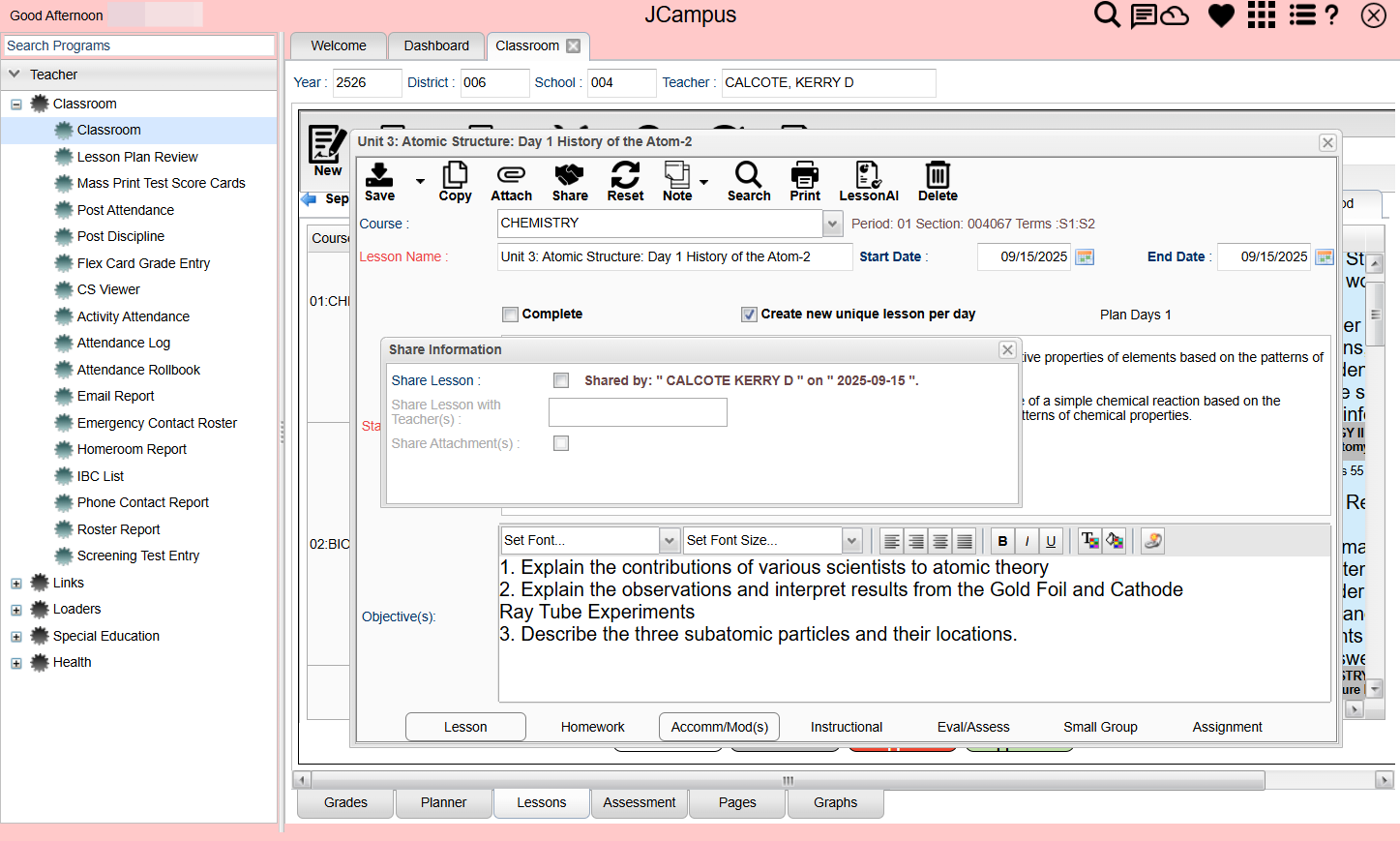This screenshot has width=1400, height=841.
Task: Open the Note tool
Action: pos(677,181)
